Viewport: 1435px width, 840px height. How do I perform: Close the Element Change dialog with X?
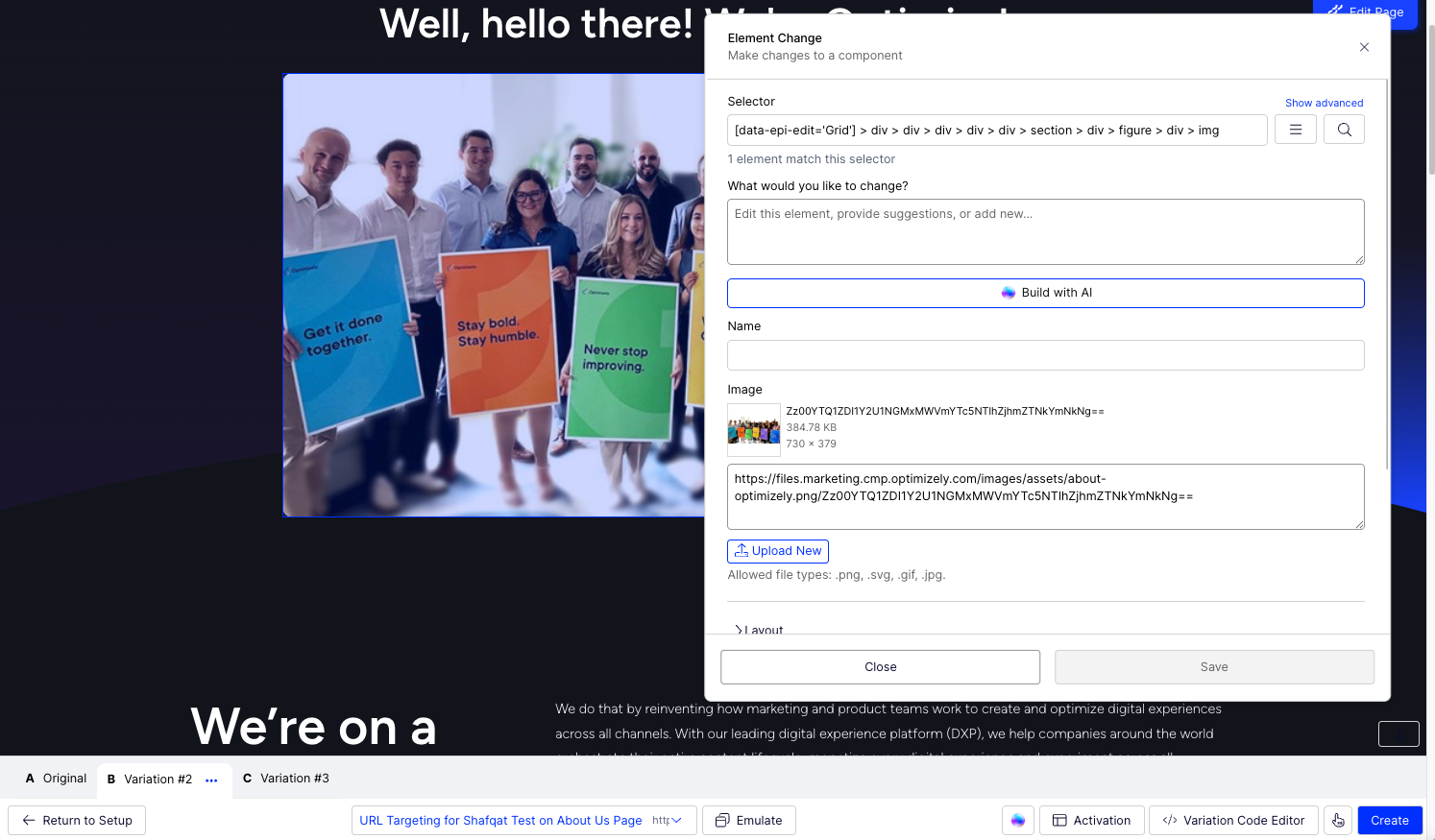(1364, 47)
